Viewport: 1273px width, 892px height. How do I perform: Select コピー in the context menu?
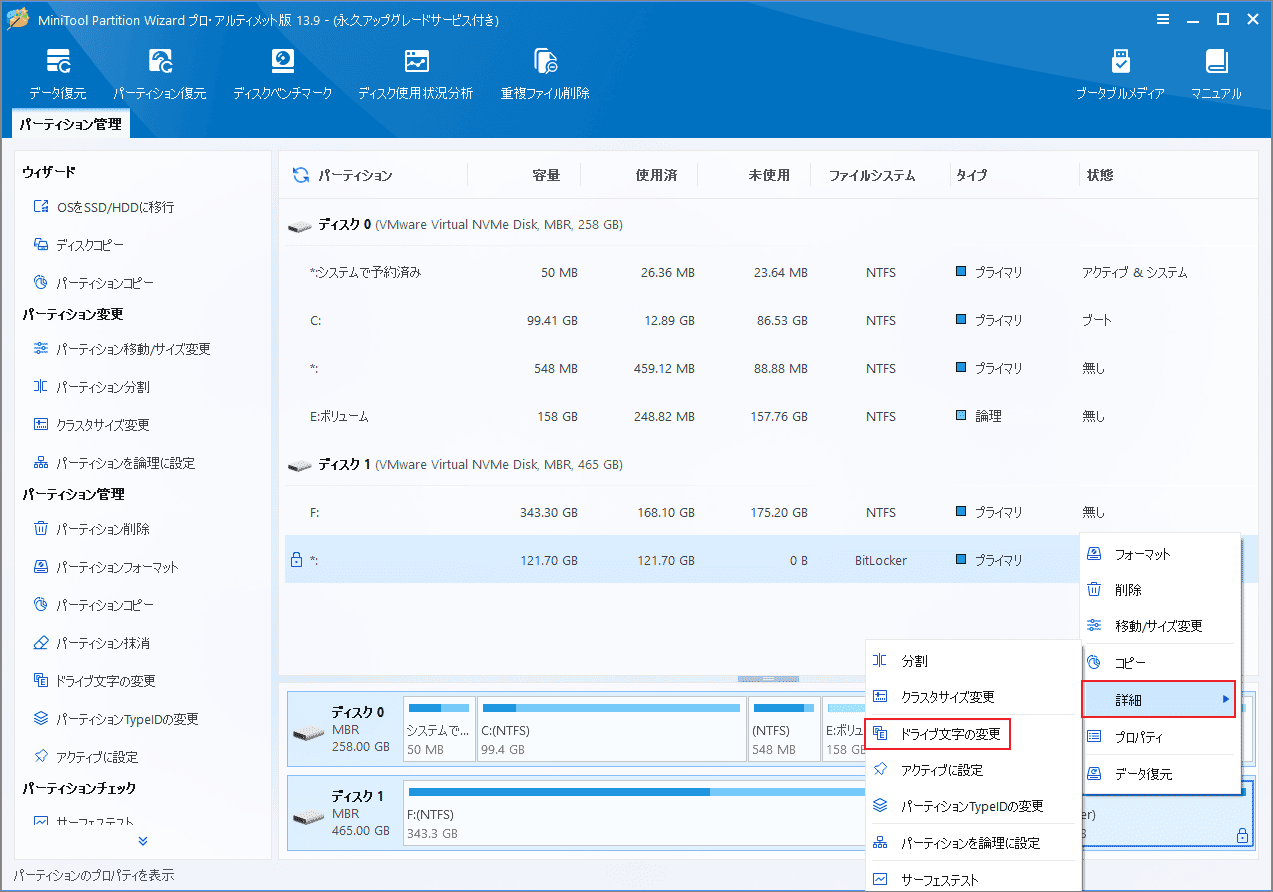pyautogui.click(x=1160, y=663)
